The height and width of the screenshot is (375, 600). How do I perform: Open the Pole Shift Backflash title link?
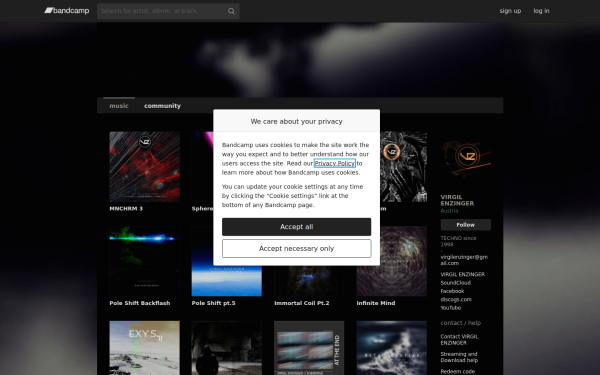(140, 303)
